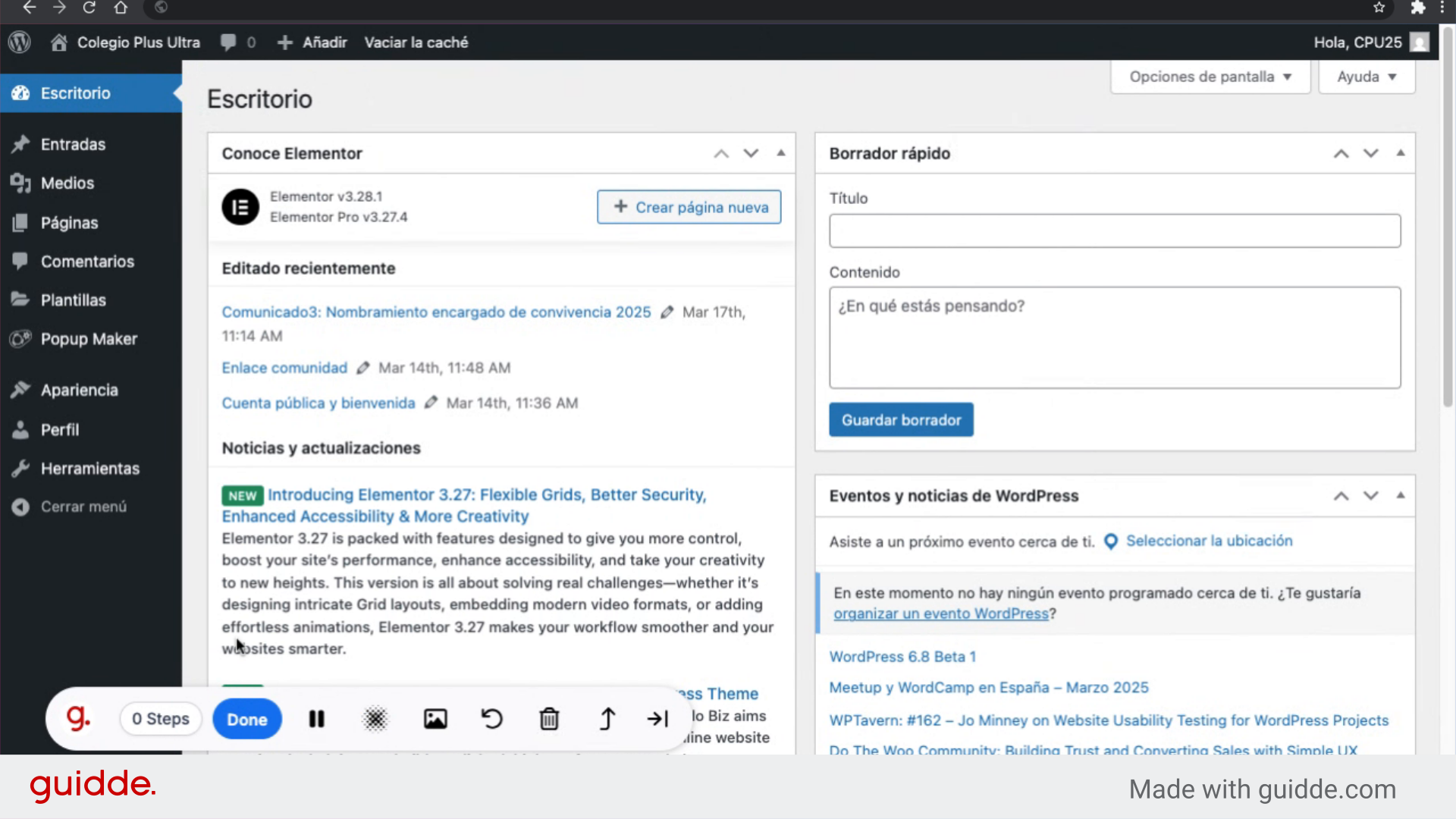Viewport: 1456px width, 819px height.
Task: Click the screenshot image icon in recorder
Action: pyautogui.click(x=435, y=719)
